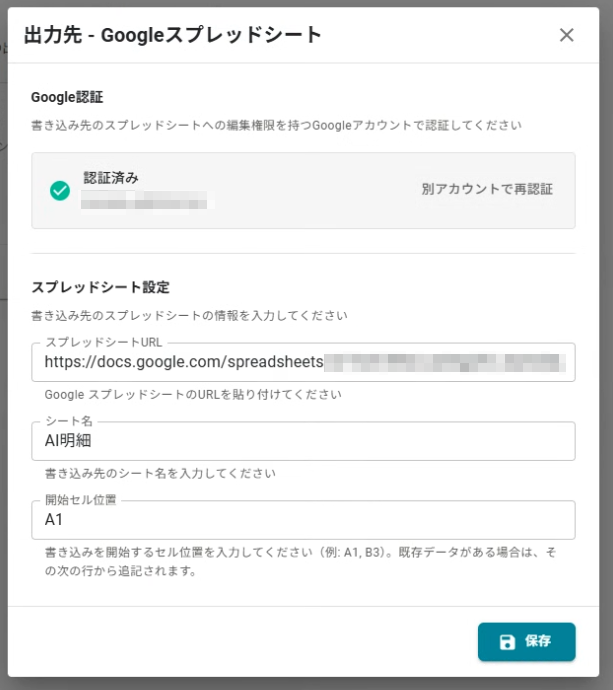
Task: Click the スプレッドシート設定 section heading
Action: click(x=100, y=287)
